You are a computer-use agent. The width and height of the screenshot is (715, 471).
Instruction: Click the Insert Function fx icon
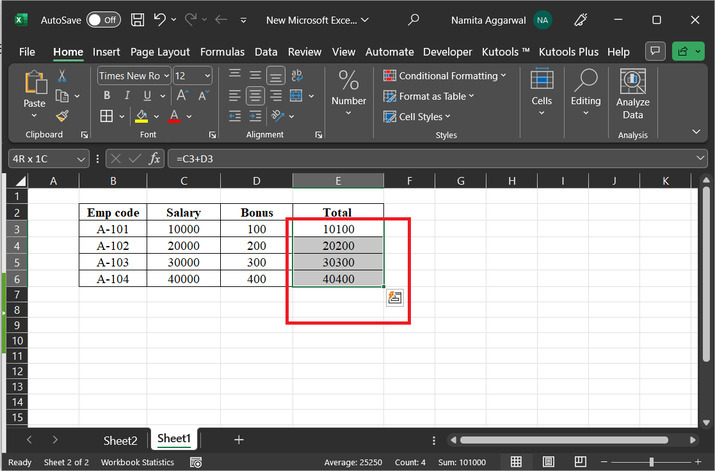155,158
